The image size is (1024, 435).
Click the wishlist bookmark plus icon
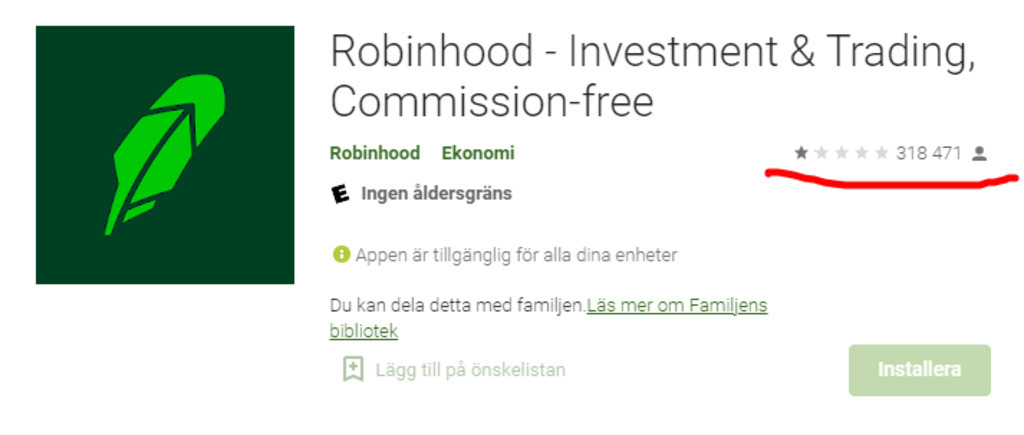[352, 370]
